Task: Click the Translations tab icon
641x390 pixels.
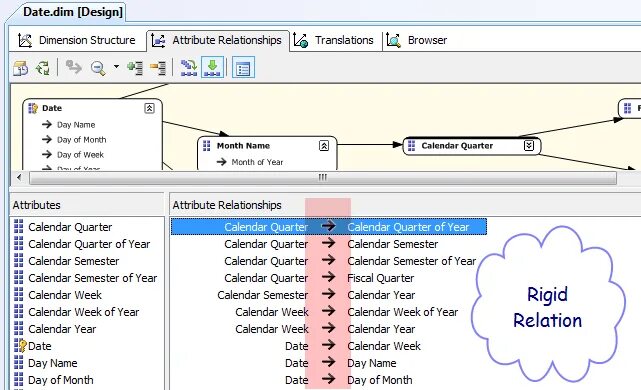Action: pyautogui.click(x=301, y=40)
